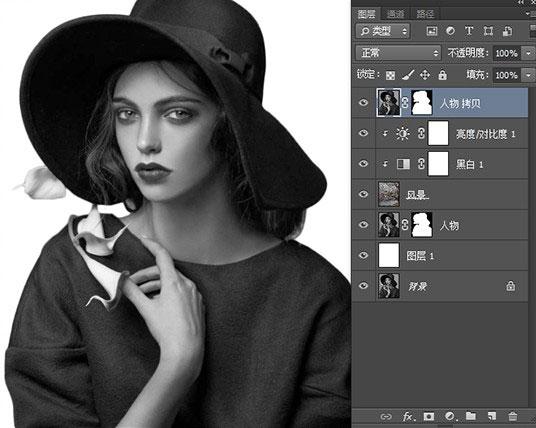
Task: Hide the 图层 1 layer
Action: [363, 255]
